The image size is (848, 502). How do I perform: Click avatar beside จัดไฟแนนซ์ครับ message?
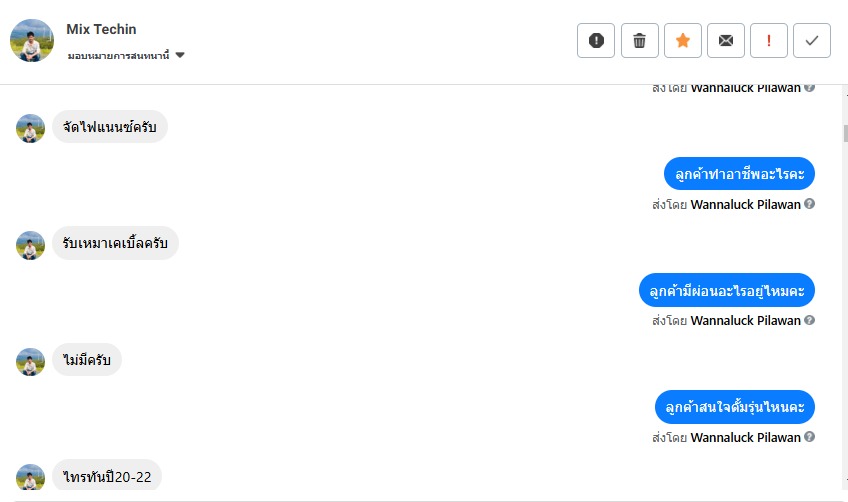click(31, 128)
